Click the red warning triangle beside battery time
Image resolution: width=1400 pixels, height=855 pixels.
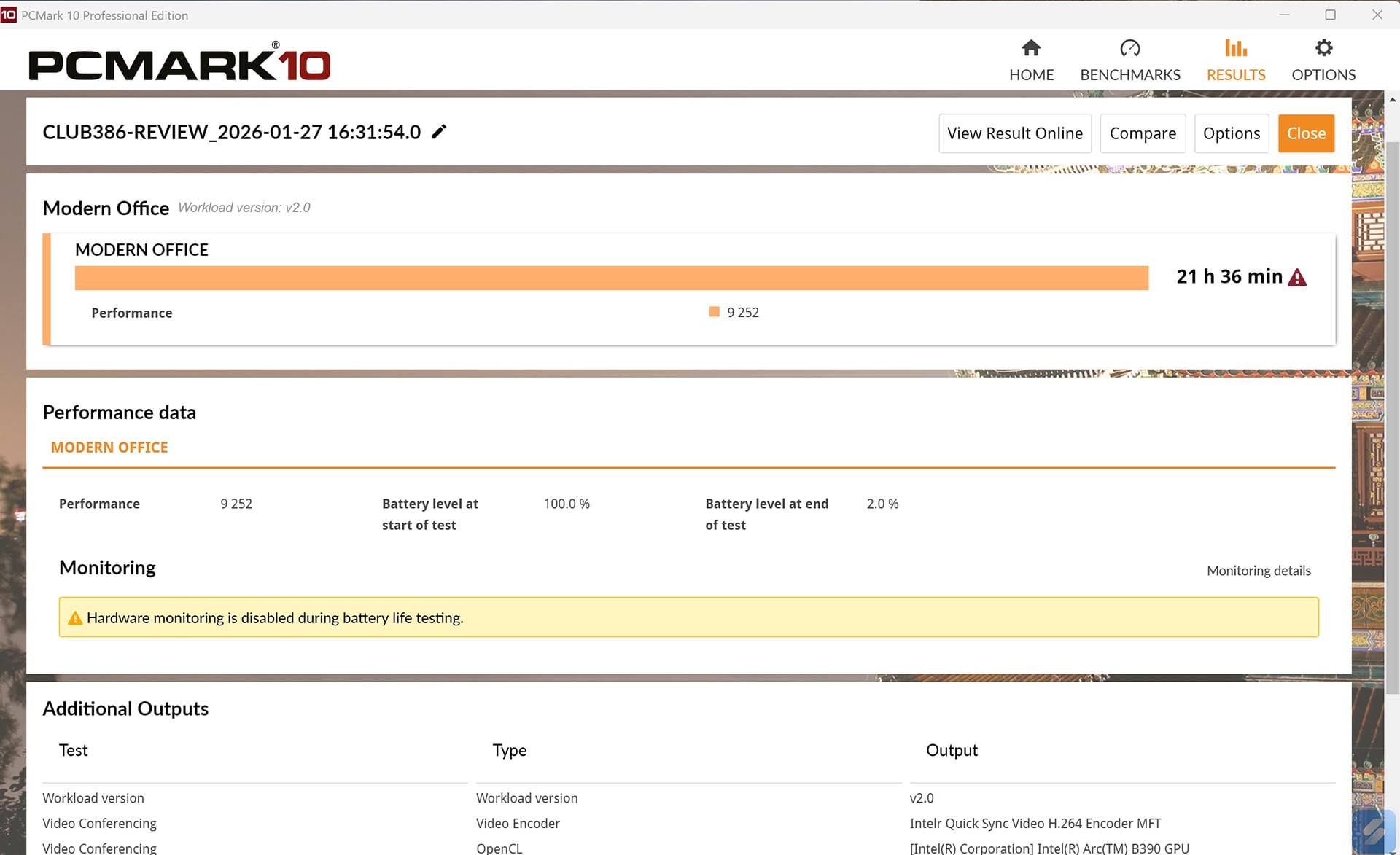coord(1297,278)
